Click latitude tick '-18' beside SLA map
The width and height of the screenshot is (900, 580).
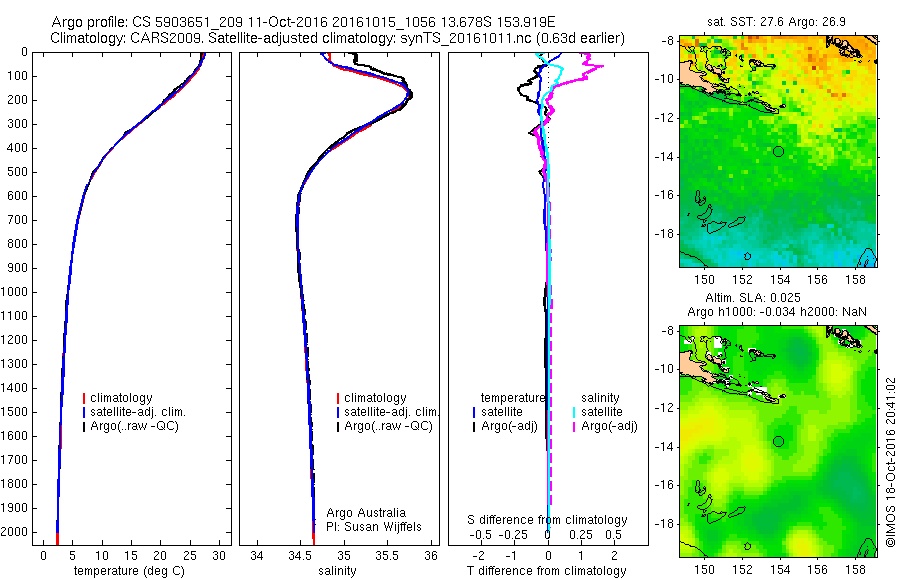pyautogui.click(x=664, y=524)
